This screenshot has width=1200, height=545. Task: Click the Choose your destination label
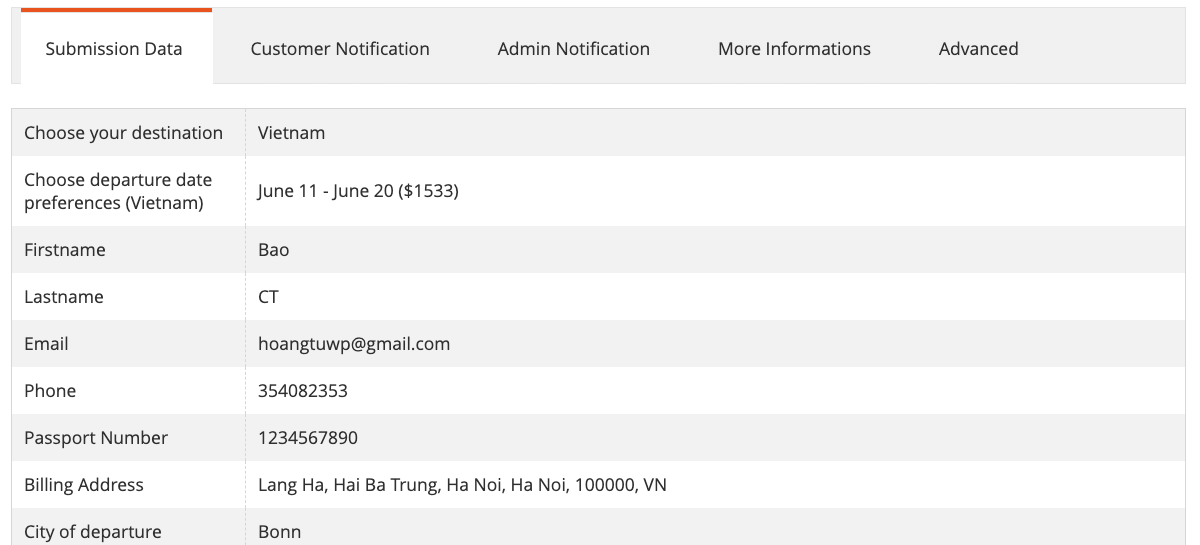coord(123,133)
